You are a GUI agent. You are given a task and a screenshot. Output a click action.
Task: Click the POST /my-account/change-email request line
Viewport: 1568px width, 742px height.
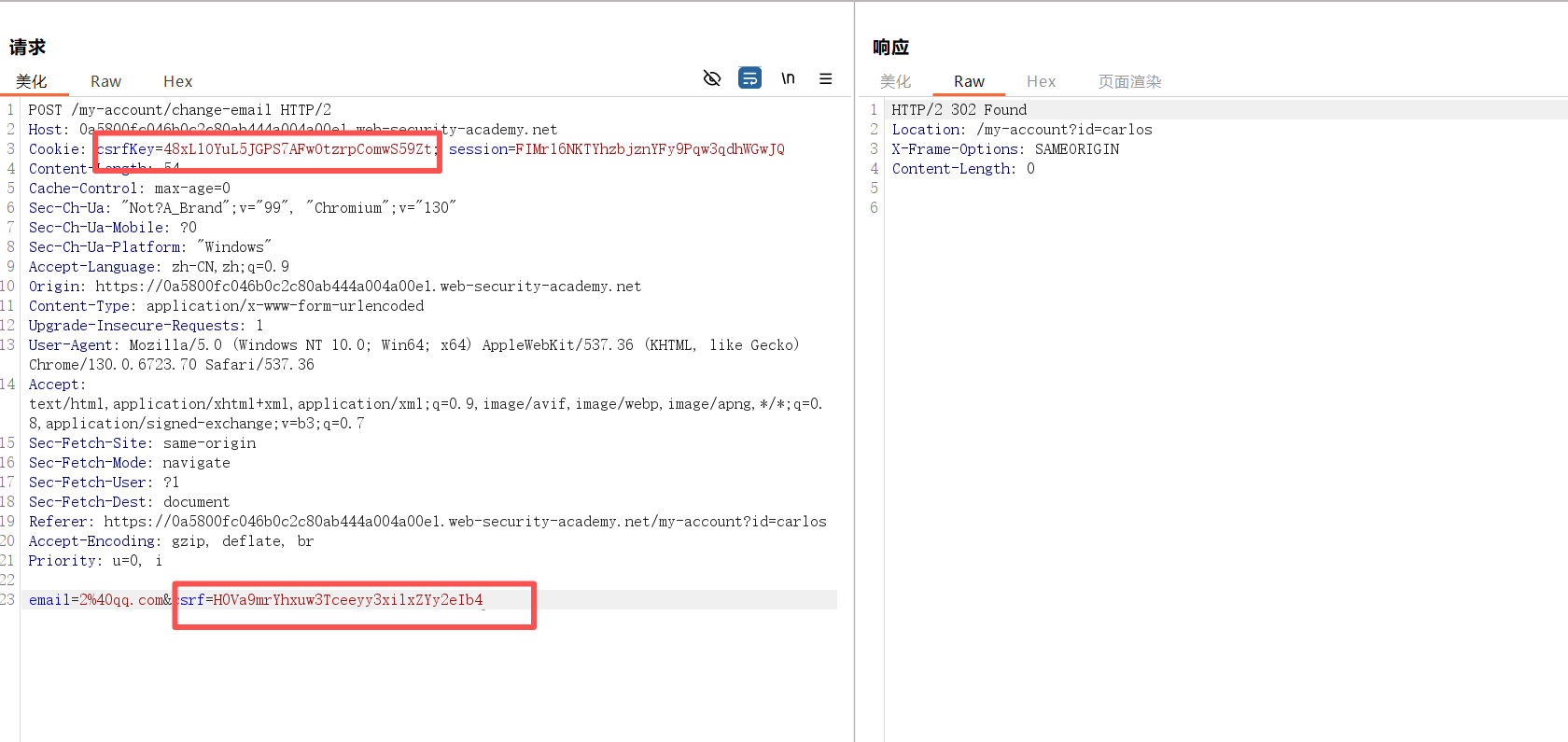tap(179, 110)
